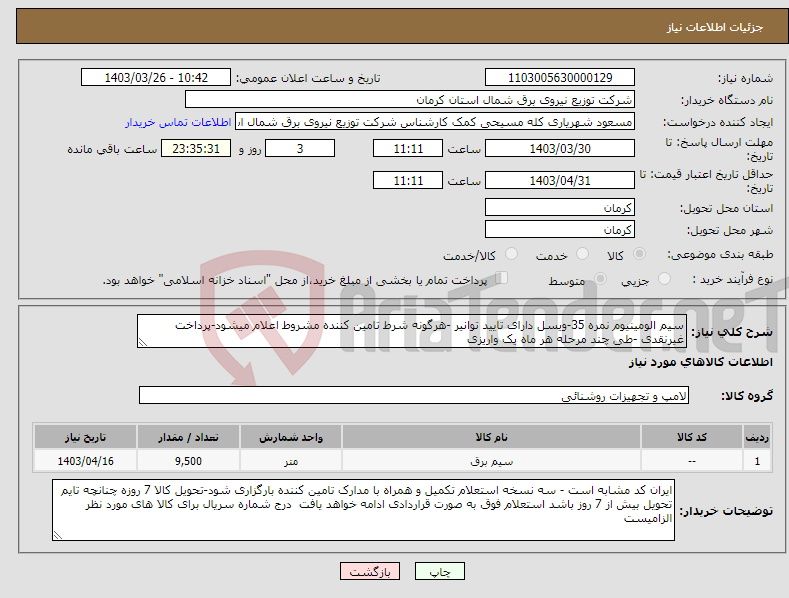Click the response deadline date 1403/03/30
This screenshot has height=598, width=789.
[560, 148]
